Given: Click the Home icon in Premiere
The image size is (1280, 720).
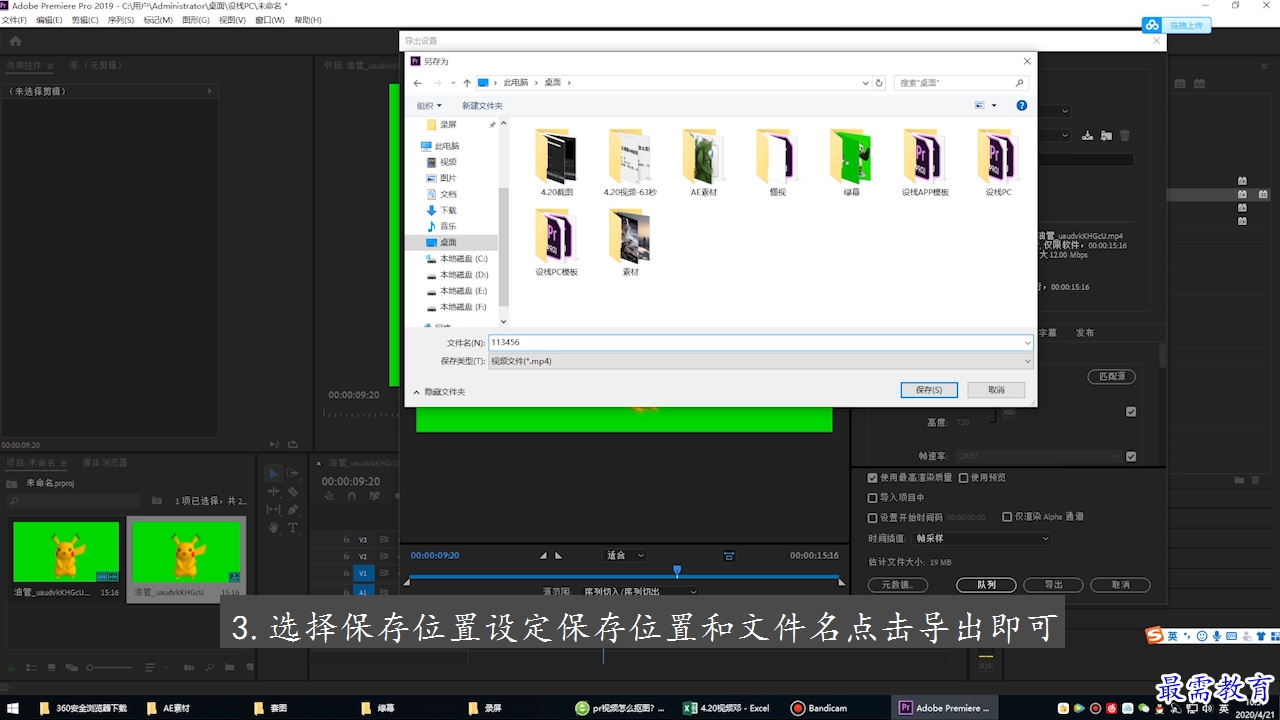Looking at the screenshot, I should (15, 42).
